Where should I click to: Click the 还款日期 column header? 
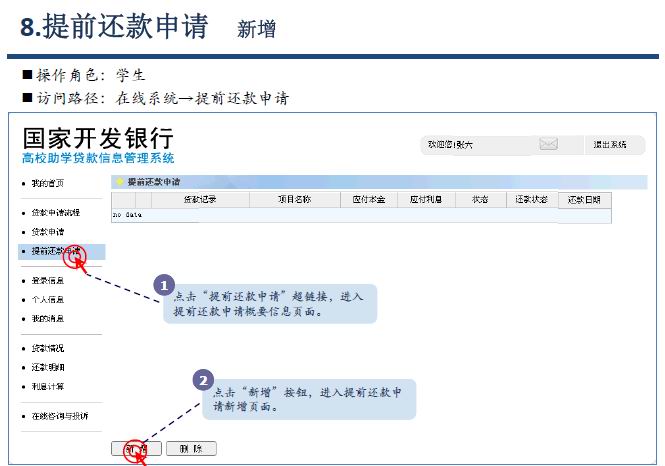584,199
